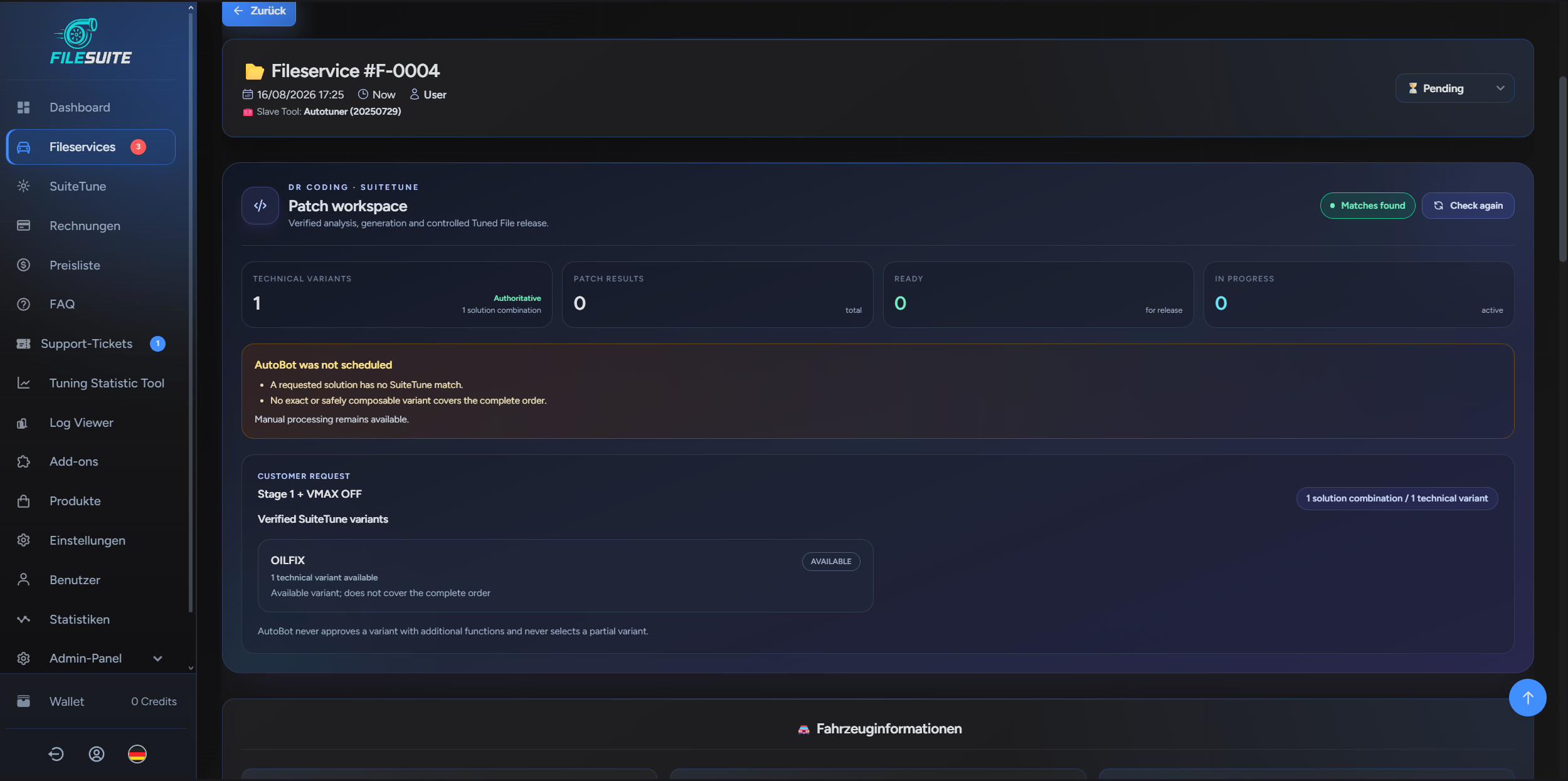
Task: Open the user profile icon at bottom
Action: [97, 754]
